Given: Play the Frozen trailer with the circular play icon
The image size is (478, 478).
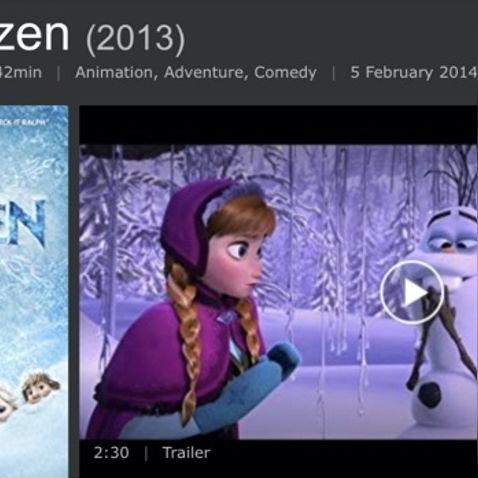Looking at the screenshot, I should tap(412, 292).
